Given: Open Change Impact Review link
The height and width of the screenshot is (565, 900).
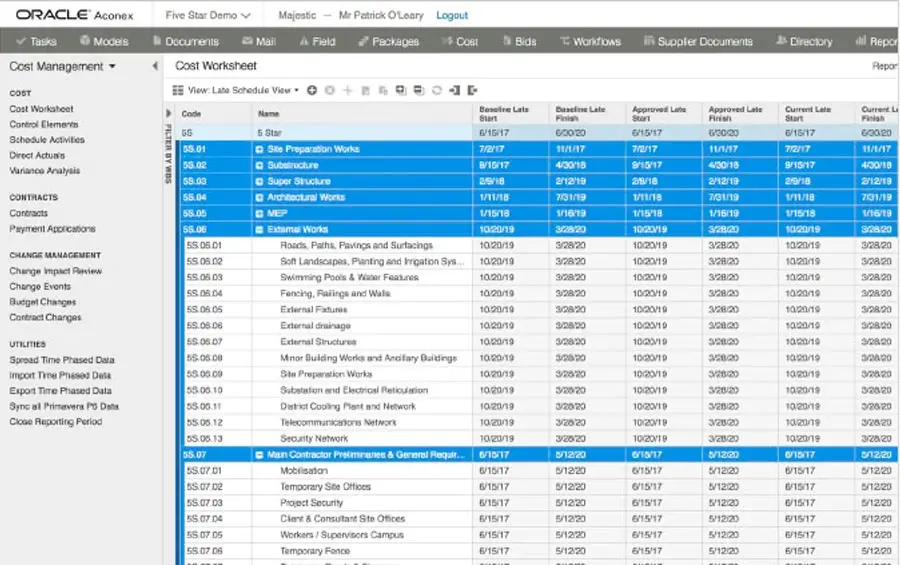Looking at the screenshot, I should 55,271.
